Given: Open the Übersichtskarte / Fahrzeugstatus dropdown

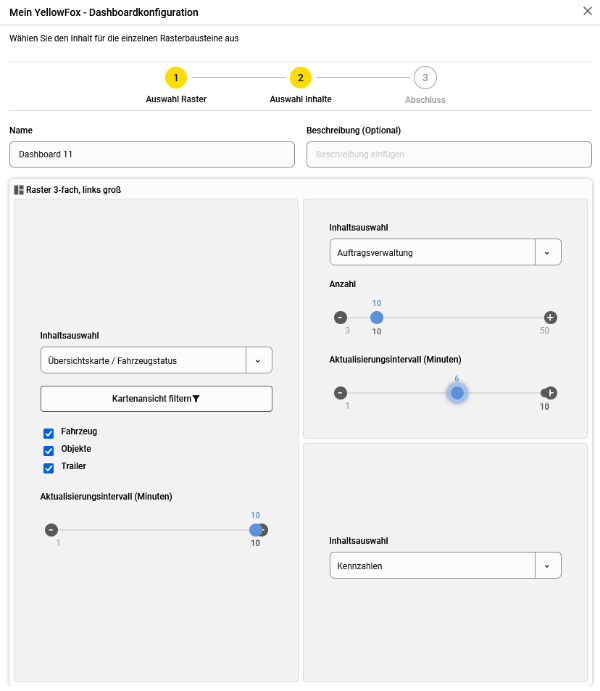Looking at the screenshot, I should pyautogui.click(x=258, y=360).
